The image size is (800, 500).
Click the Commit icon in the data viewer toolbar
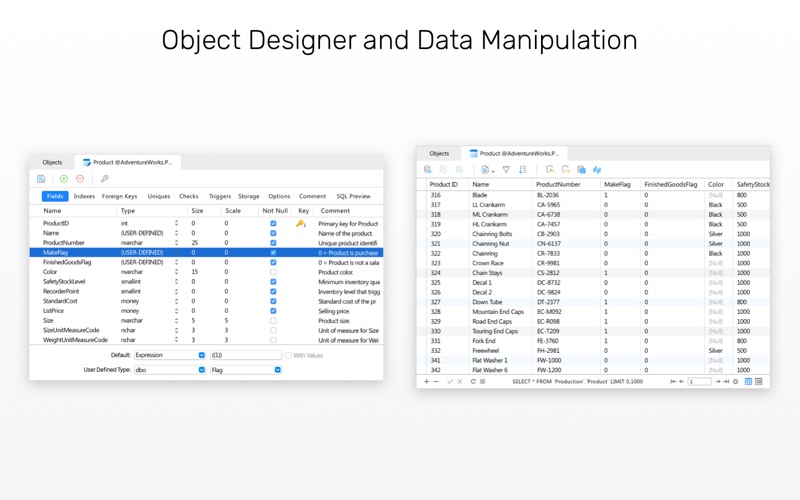(x=443, y=169)
